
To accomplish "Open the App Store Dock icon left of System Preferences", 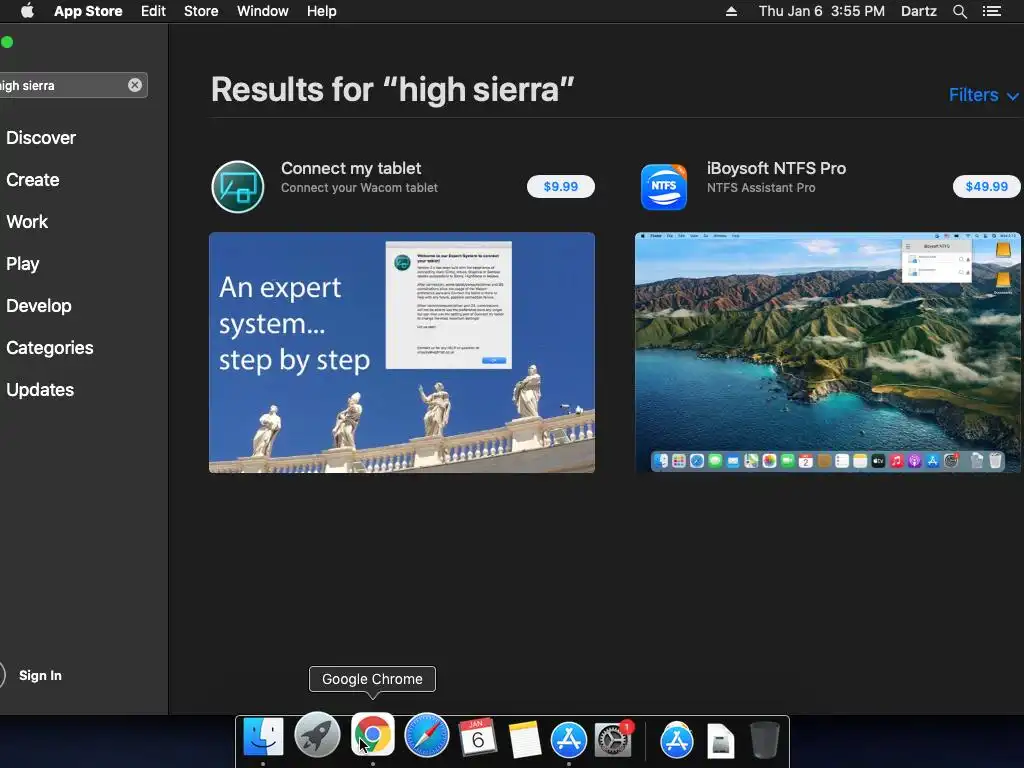I will [569, 739].
